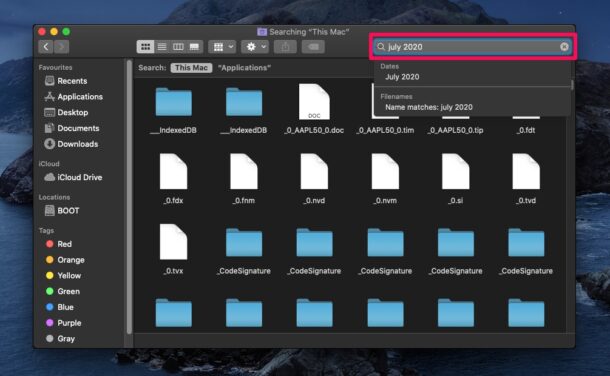
Task: Go forward with the right chevron button
Action: (61, 47)
